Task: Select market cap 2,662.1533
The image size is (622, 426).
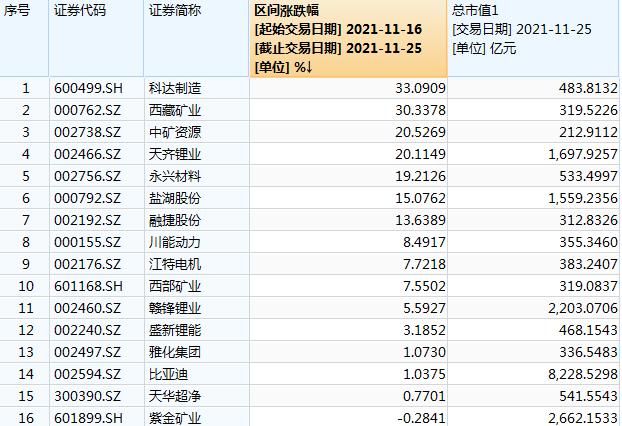Action: [583, 418]
